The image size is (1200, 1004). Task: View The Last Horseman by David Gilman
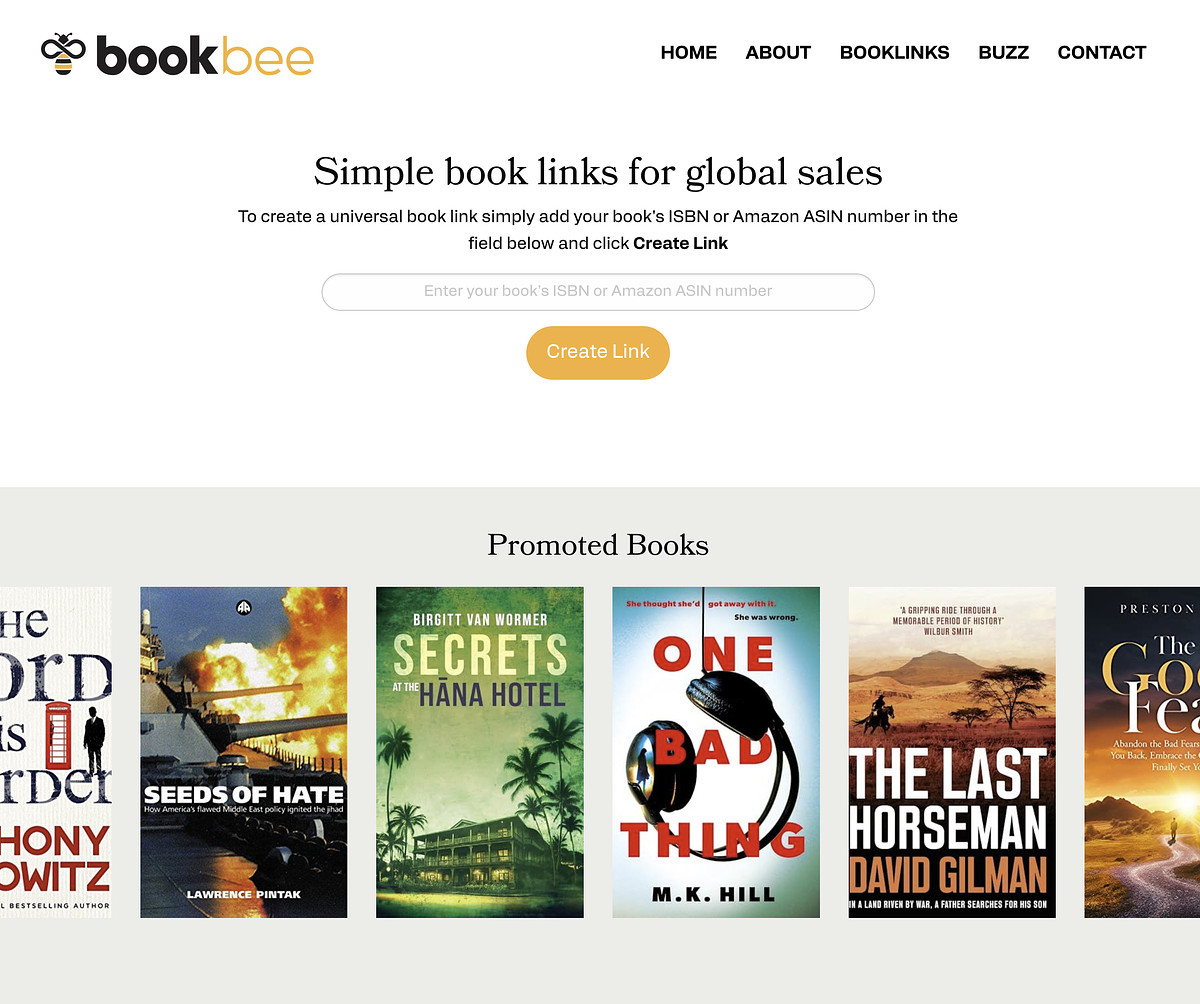[x=952, y=752]
